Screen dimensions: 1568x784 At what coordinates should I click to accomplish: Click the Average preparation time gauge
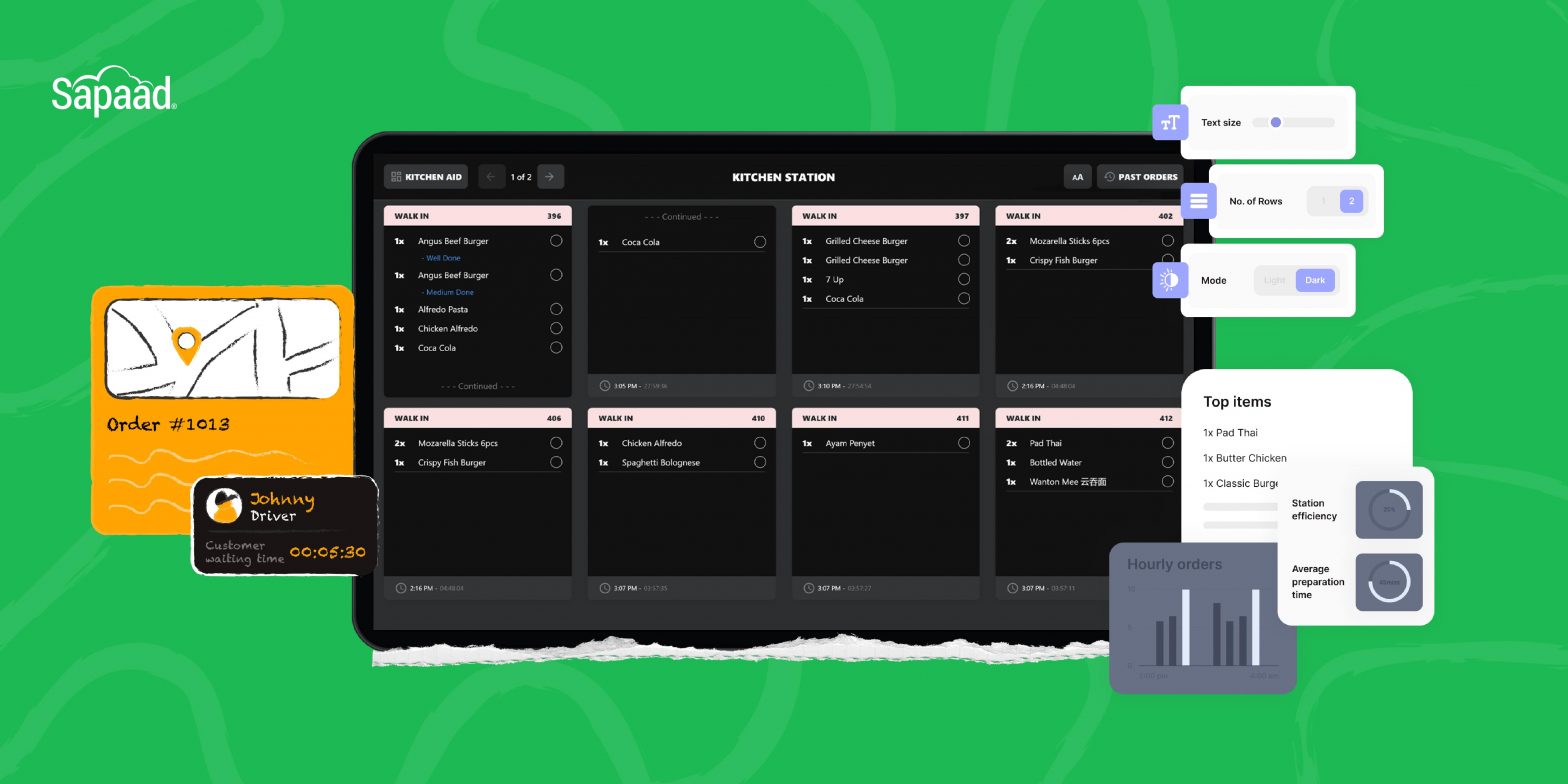[1389, 582]
